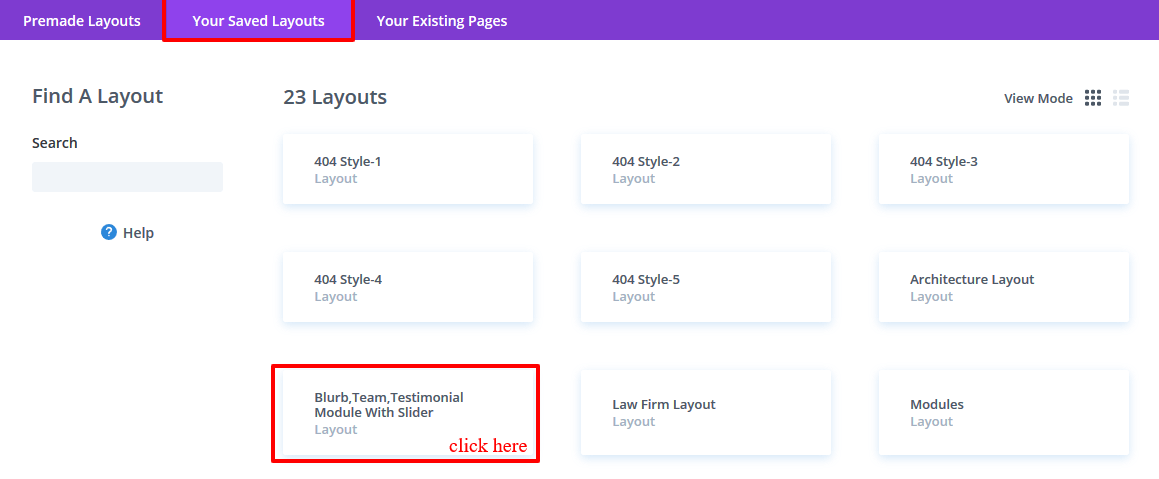Switch to grid view mode icon
The width and height of the screenshot is (1159, 479).
pyautogui.click(x=1092, y=98)
